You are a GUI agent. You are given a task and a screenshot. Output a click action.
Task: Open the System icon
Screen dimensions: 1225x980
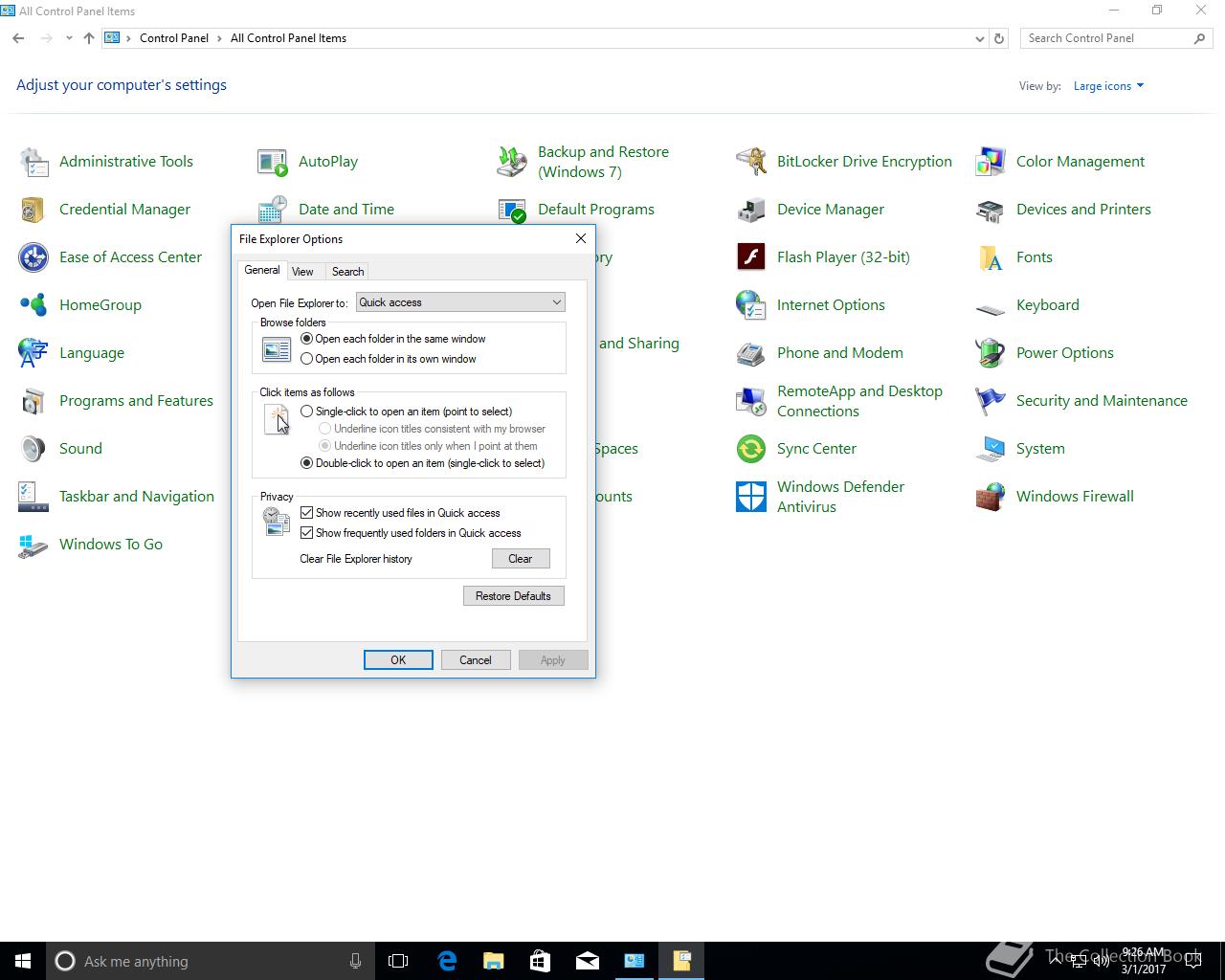coord(991,449)
